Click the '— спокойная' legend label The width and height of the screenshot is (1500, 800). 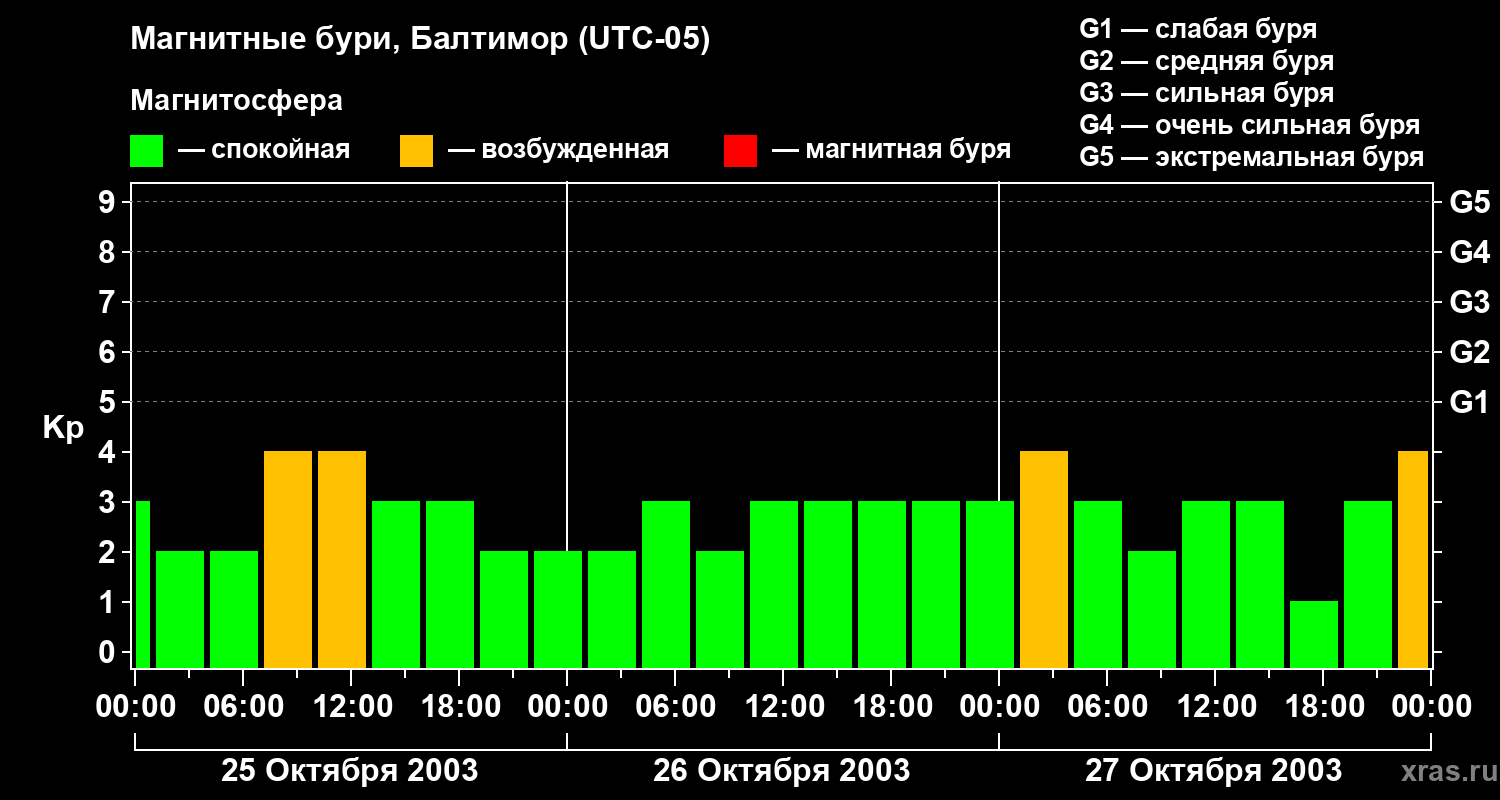click(264, 150)
